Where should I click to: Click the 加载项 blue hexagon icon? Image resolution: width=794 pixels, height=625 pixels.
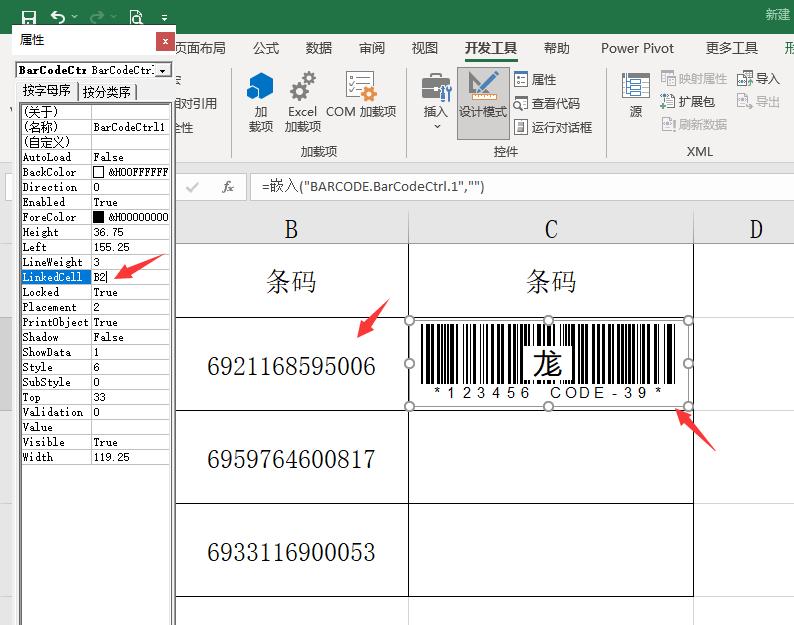[260, 86]
